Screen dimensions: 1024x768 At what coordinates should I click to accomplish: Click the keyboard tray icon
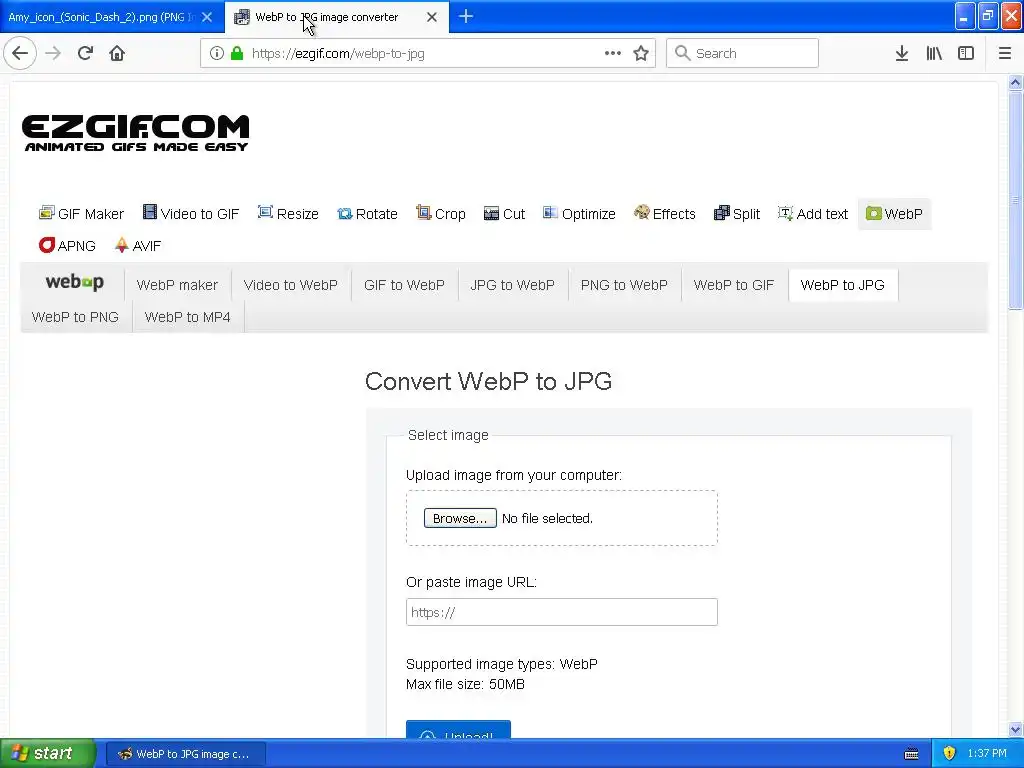click(x=911, y=754)
